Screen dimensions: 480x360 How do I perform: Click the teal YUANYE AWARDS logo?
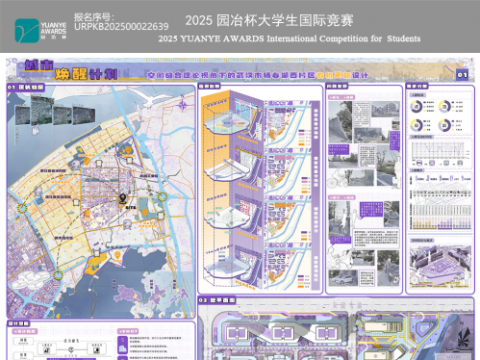27,30
